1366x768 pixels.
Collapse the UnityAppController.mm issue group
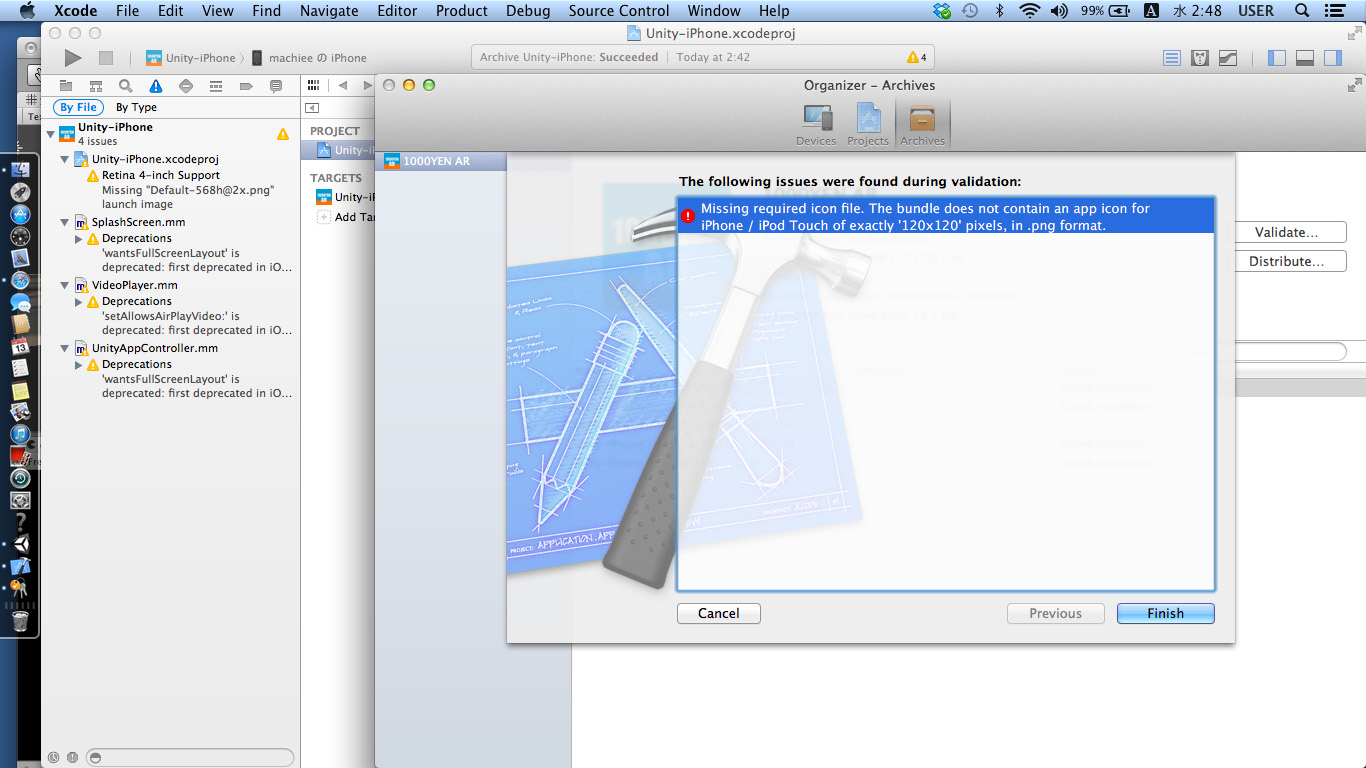65,348
